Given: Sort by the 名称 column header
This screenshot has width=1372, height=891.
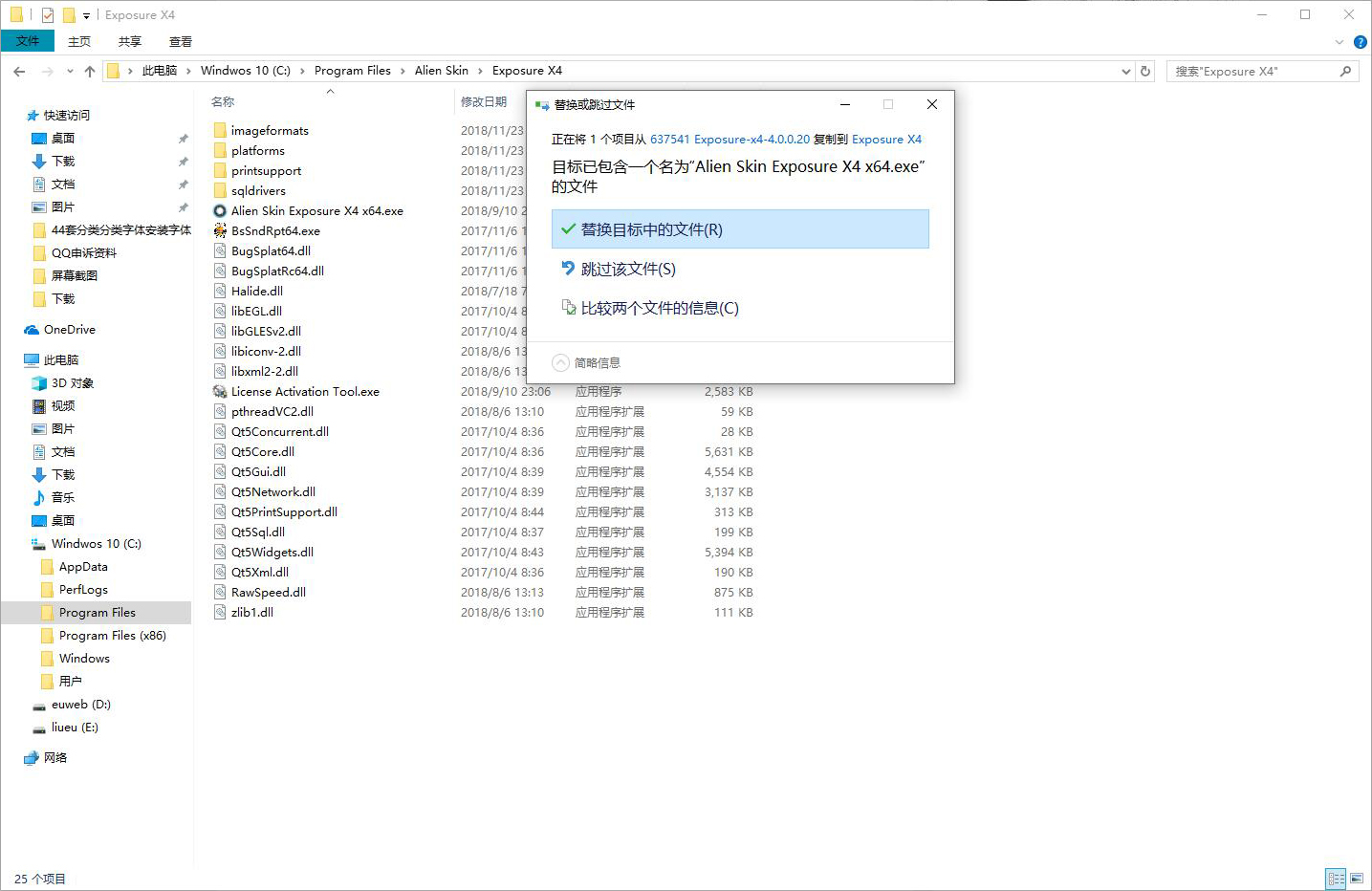Looking at the screenshot, I should 223,102.
